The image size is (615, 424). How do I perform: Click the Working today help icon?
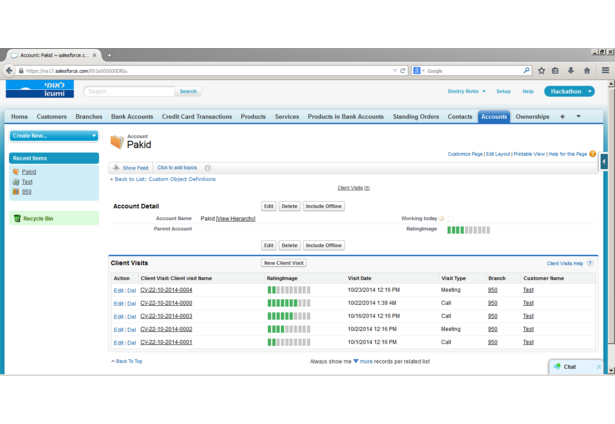441,218
